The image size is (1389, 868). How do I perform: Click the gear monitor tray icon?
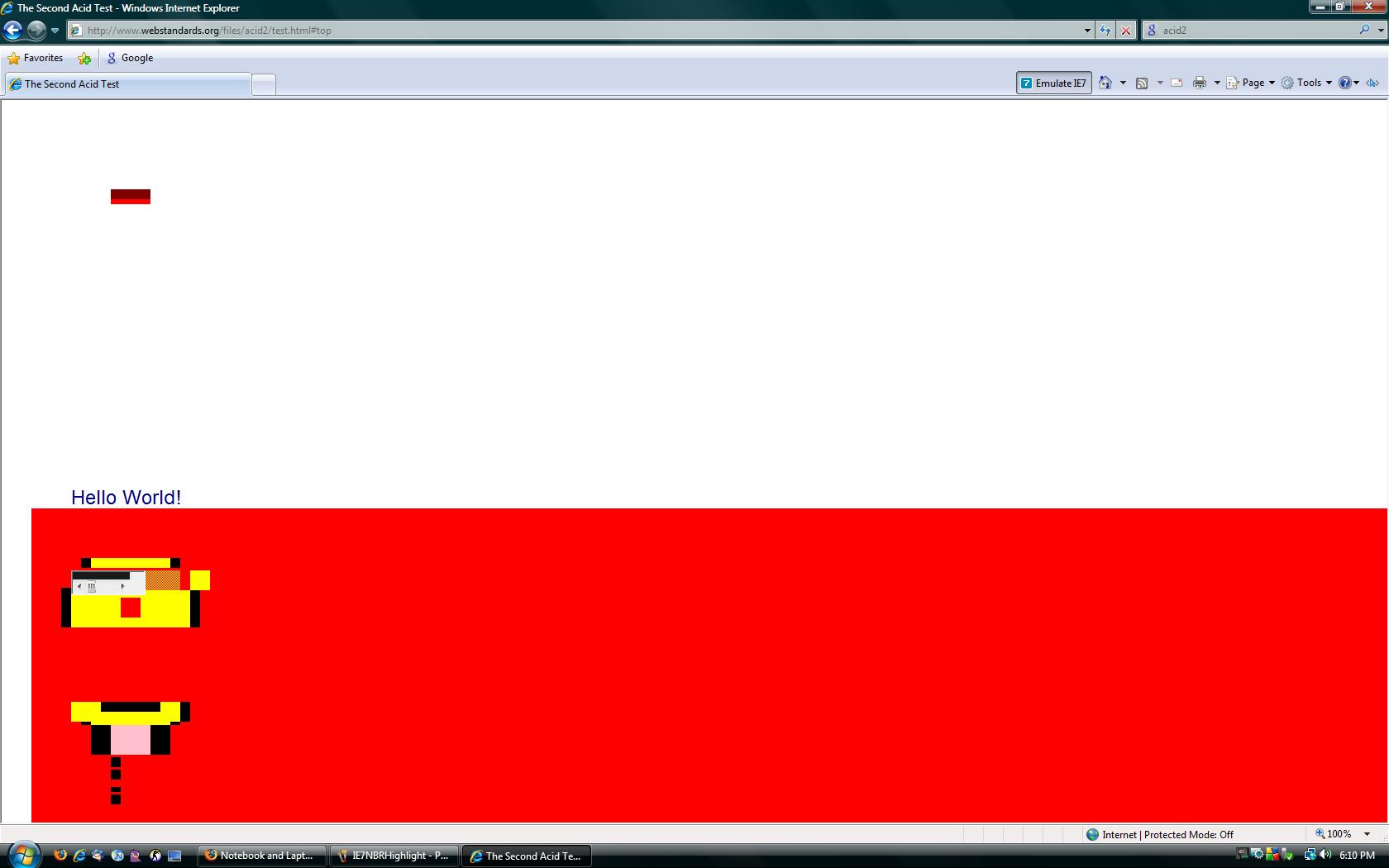point(1257,855)
